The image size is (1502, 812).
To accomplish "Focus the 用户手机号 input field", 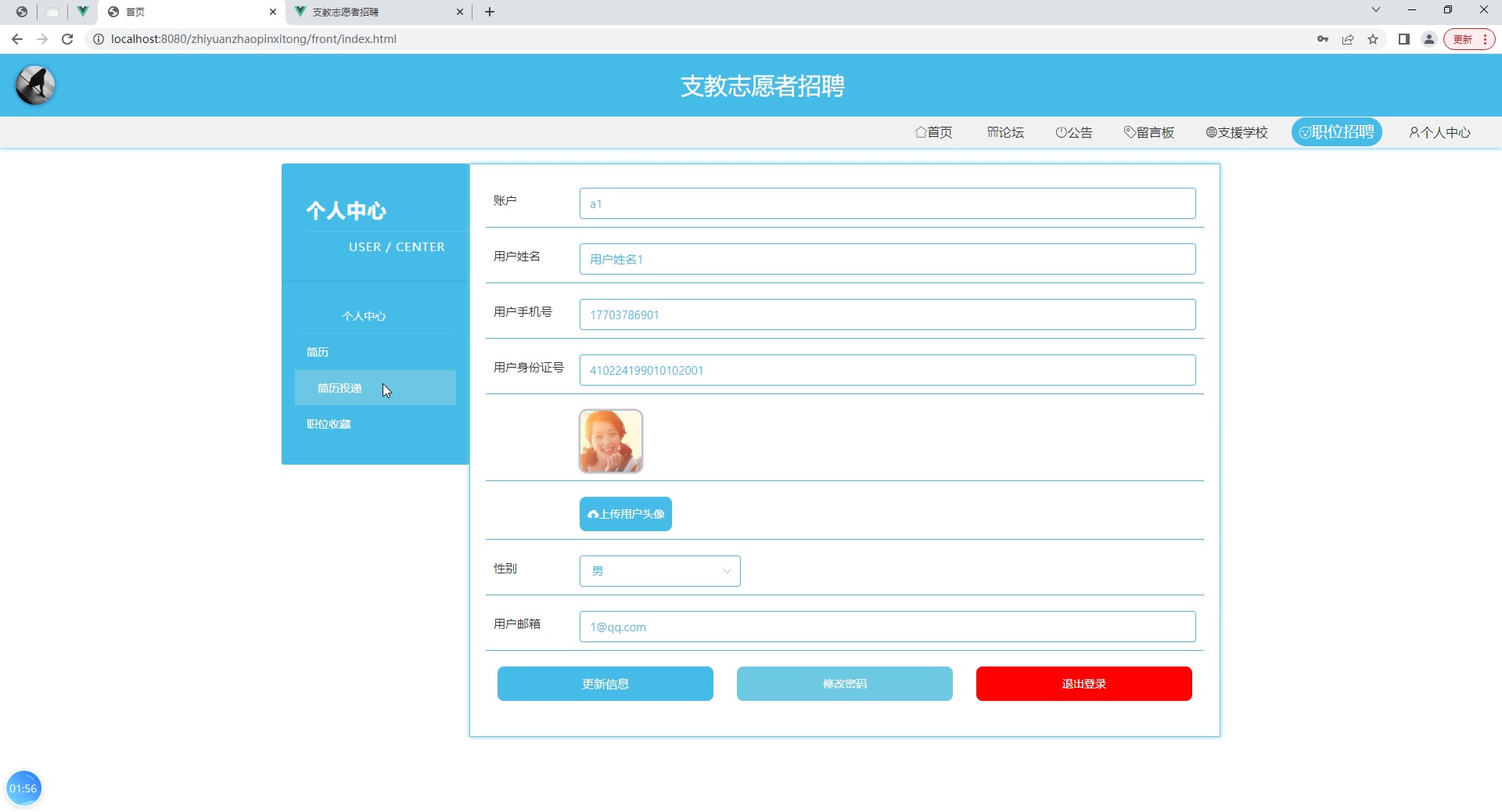I will pos(887,314).
